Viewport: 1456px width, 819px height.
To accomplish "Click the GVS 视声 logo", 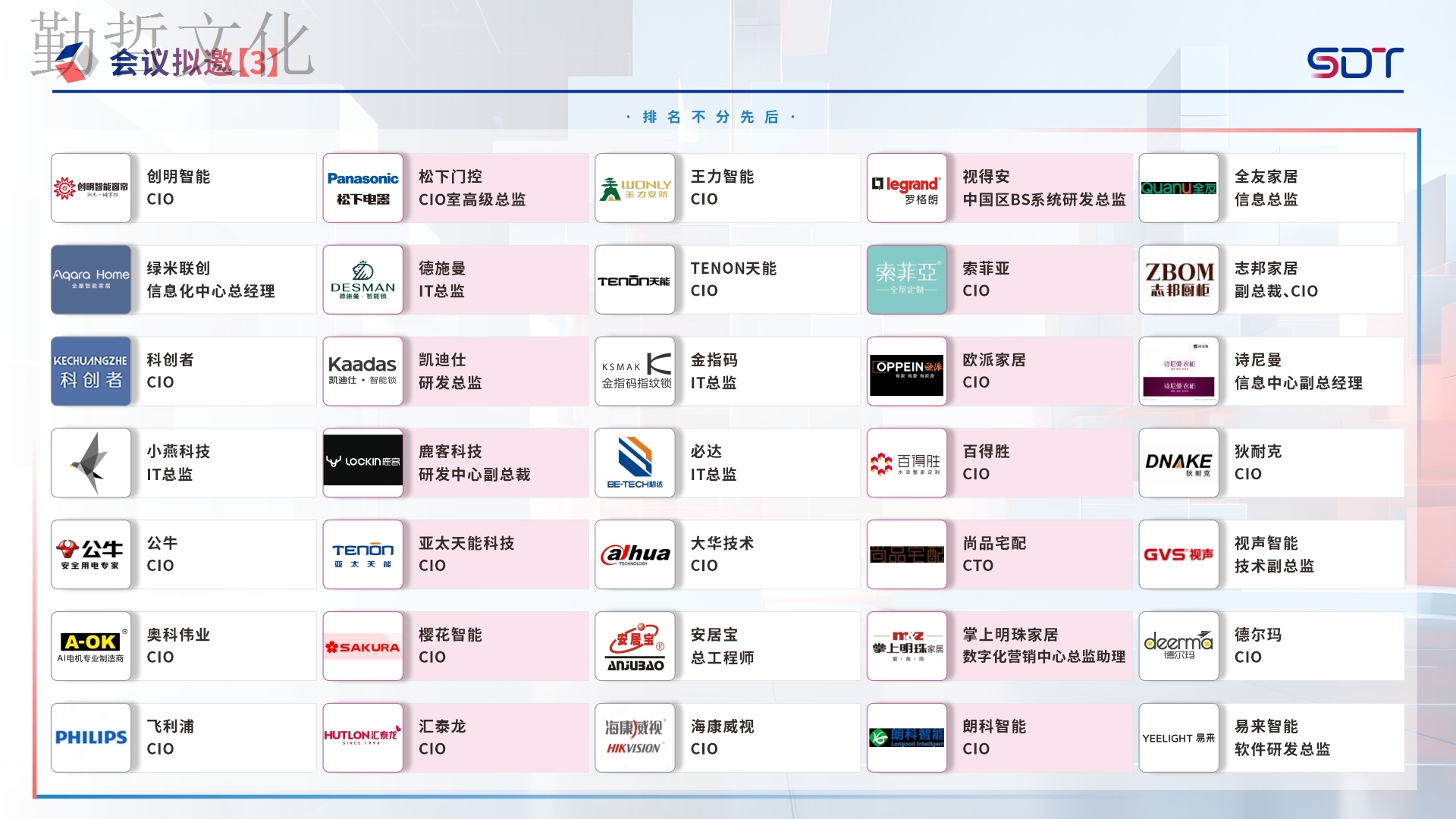I will (x=1178, y=554).
